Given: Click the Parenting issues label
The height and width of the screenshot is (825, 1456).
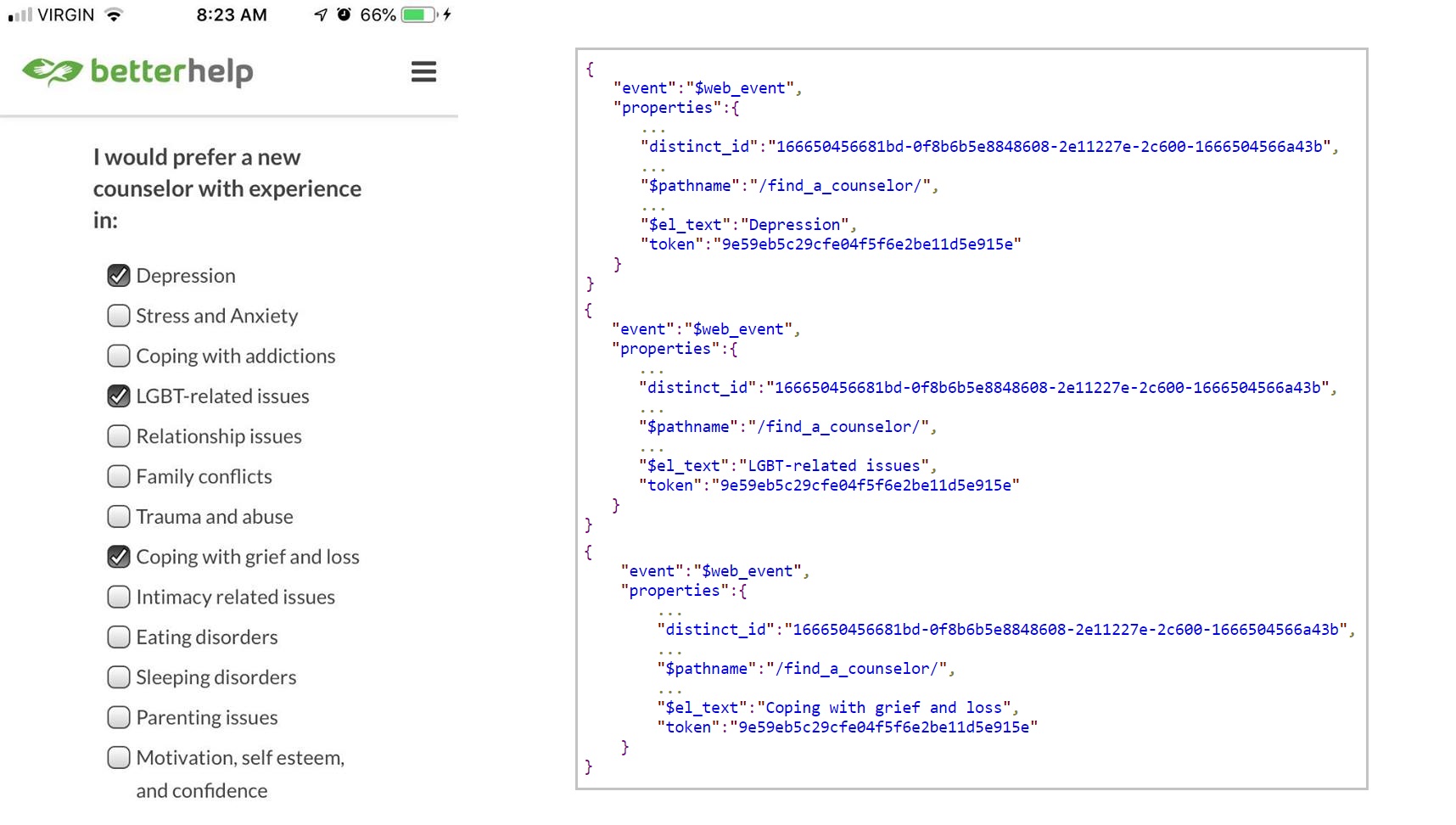Looking at the screenshot, I should pyautogui.click(x=207, y=718).
